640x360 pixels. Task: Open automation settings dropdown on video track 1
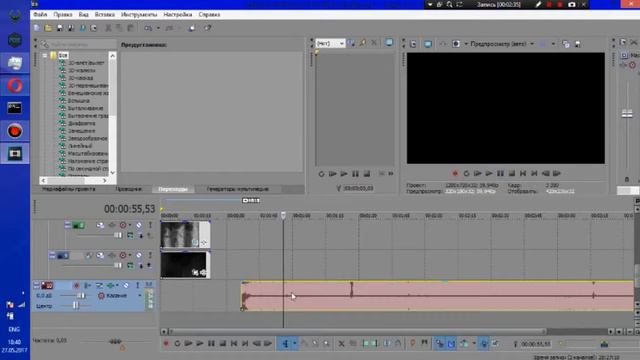(x=130, y=225)
